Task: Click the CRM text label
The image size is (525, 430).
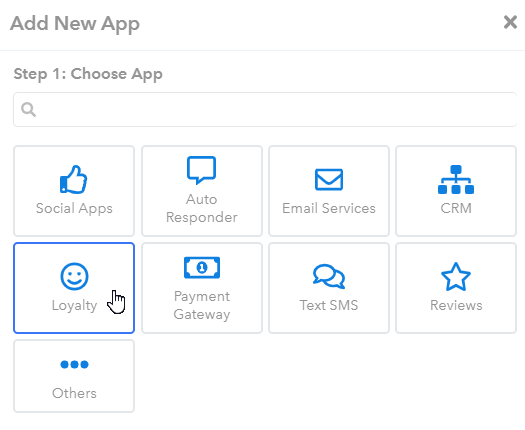Action: (456, 208)
